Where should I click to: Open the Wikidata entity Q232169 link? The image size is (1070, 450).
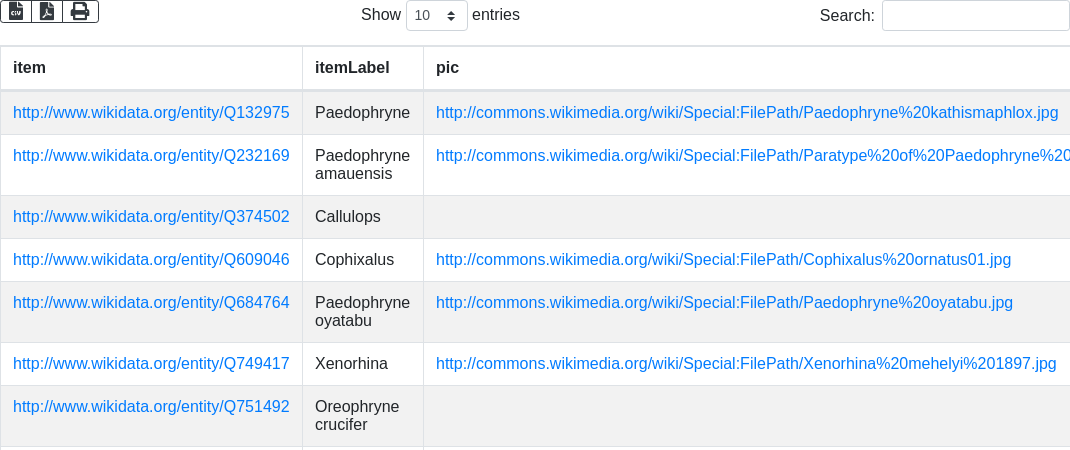click(151, 156)
